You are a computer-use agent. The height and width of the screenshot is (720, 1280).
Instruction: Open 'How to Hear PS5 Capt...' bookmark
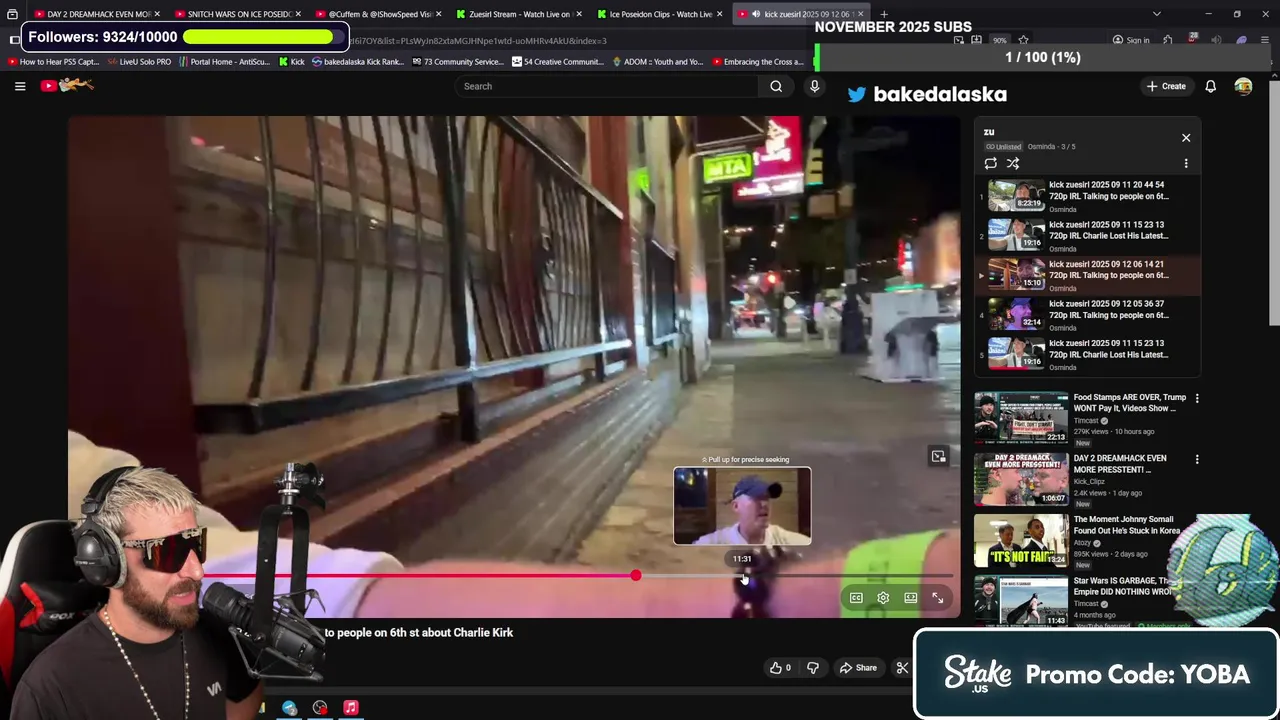click(x=54, y=62)
